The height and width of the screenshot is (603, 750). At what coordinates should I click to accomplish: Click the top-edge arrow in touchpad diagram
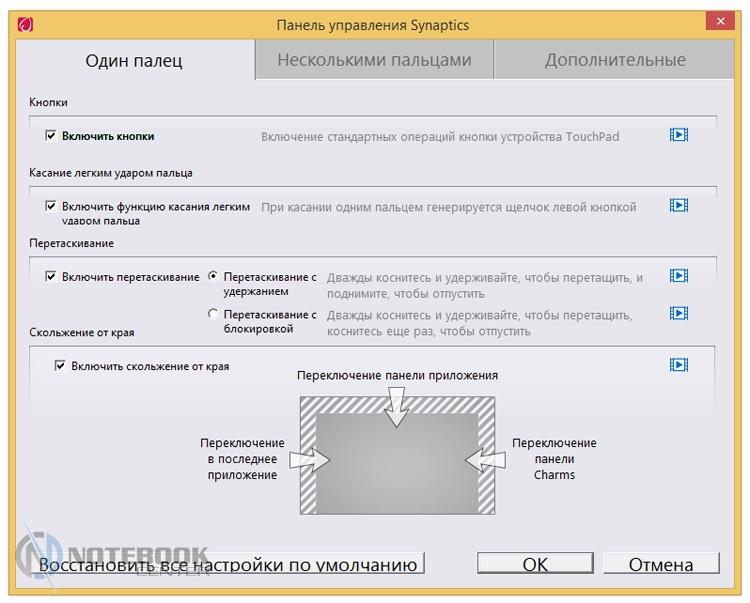[x=397, y=407]
